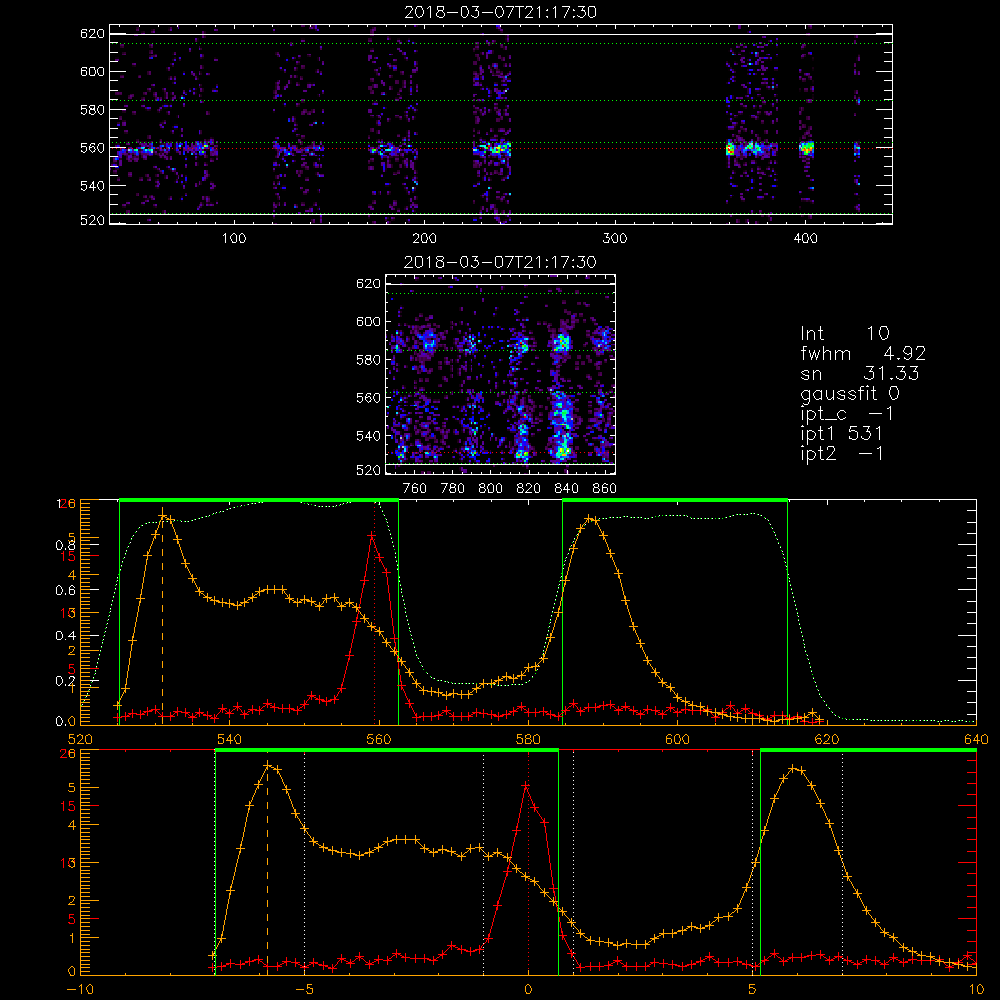Click the 800 x-axis label of the middle image
1000x1000 pixels.
490,489
